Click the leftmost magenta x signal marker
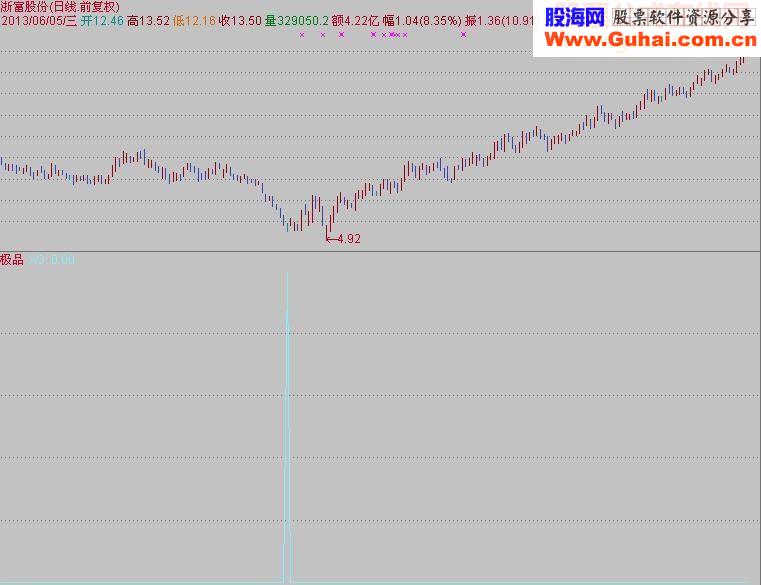Image resolution: width=761 pixels, height=585 pixels. pos(302,35)
